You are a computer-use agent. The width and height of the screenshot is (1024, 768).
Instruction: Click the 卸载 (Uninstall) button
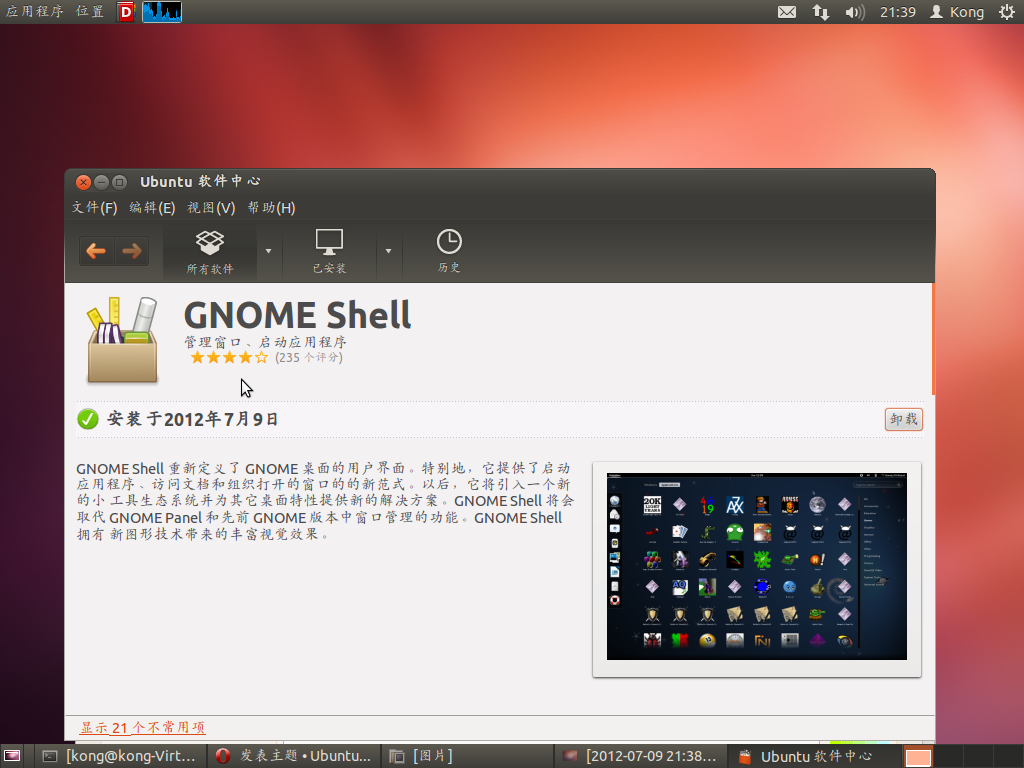(904, 419)
